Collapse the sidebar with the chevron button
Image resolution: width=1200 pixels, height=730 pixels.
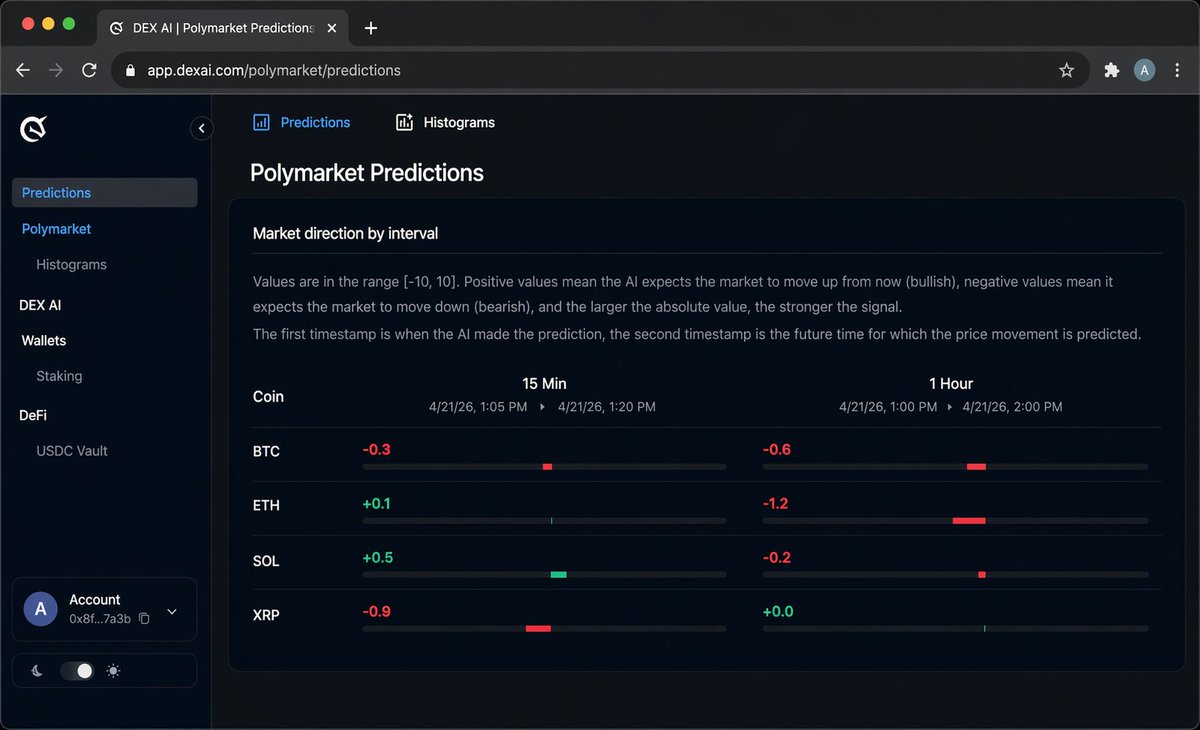pyautogui.click(x=201, y=128)
